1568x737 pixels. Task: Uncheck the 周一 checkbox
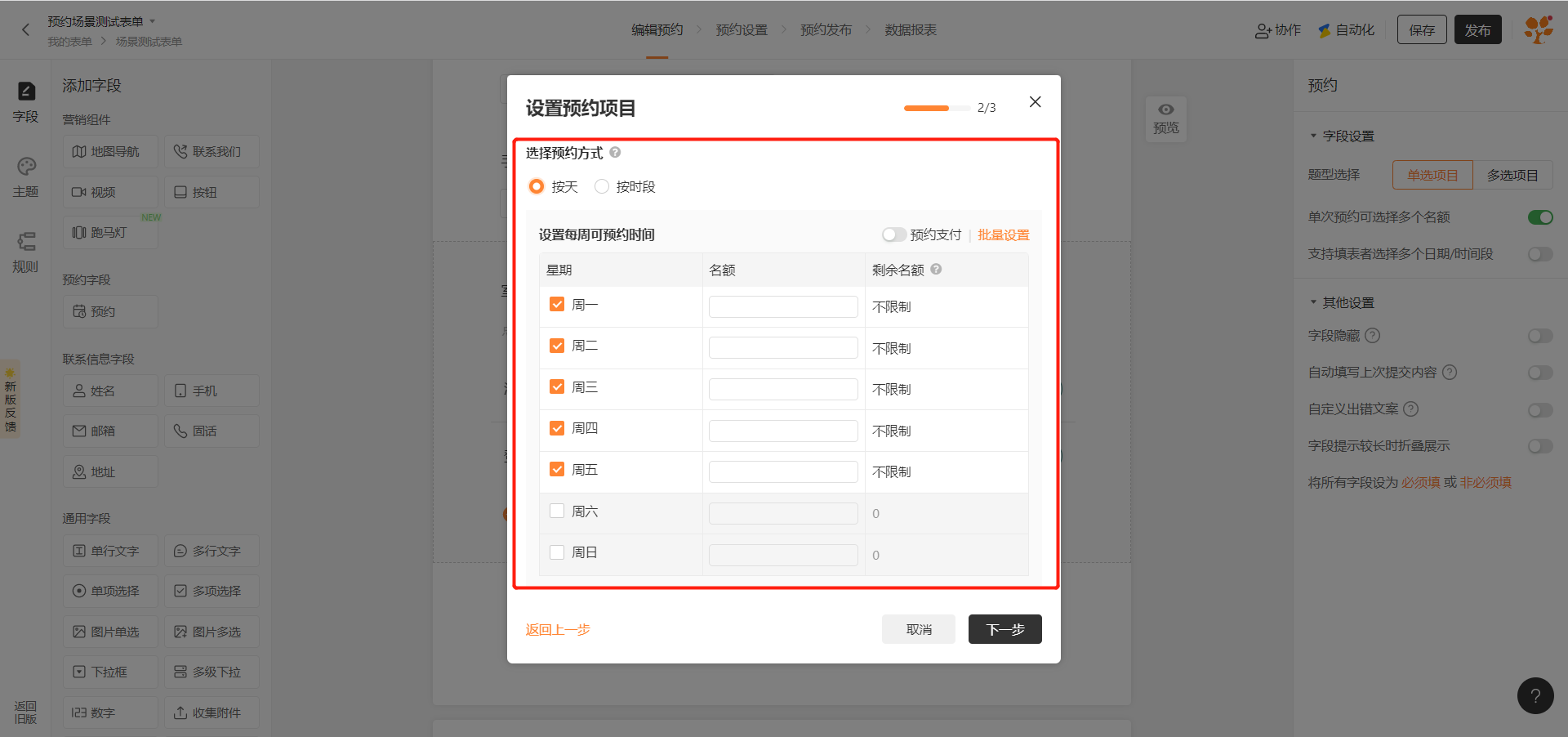pos(557,304)
